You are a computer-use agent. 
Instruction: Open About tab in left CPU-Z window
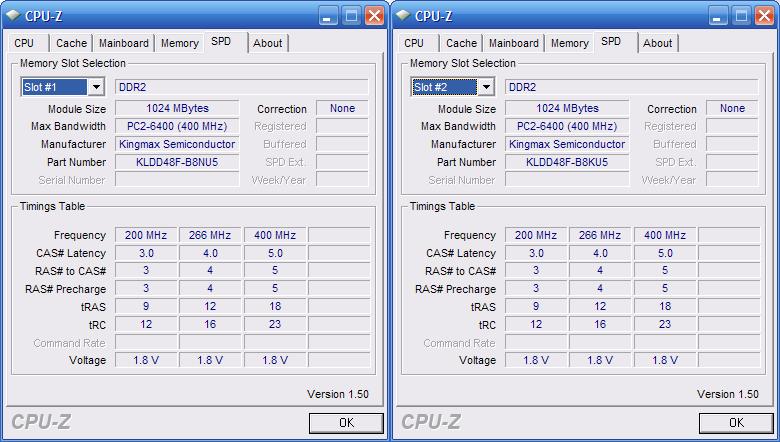[268, 43]
